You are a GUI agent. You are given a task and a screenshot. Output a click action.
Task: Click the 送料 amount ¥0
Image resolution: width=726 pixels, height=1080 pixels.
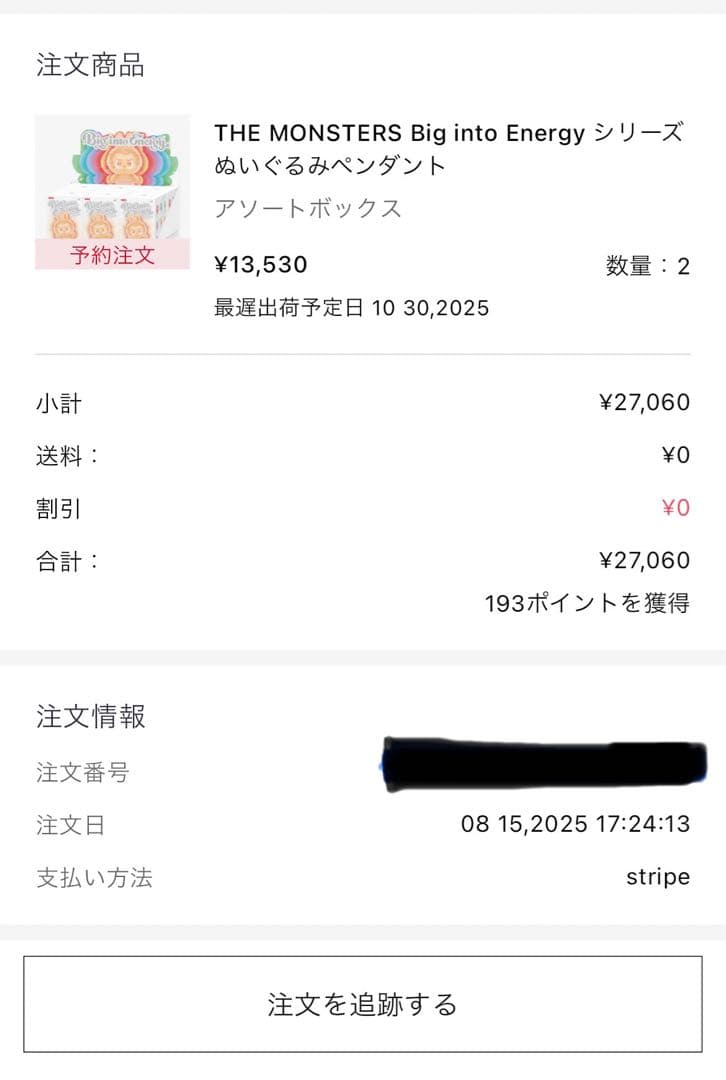pos(676,456)
